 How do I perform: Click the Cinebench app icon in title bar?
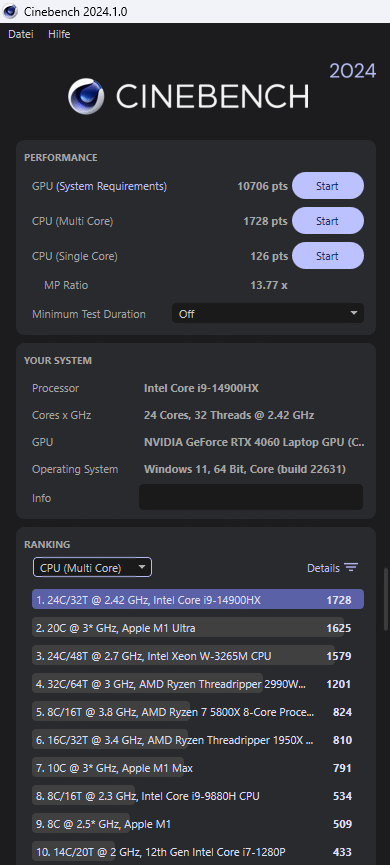click(10, 10)
